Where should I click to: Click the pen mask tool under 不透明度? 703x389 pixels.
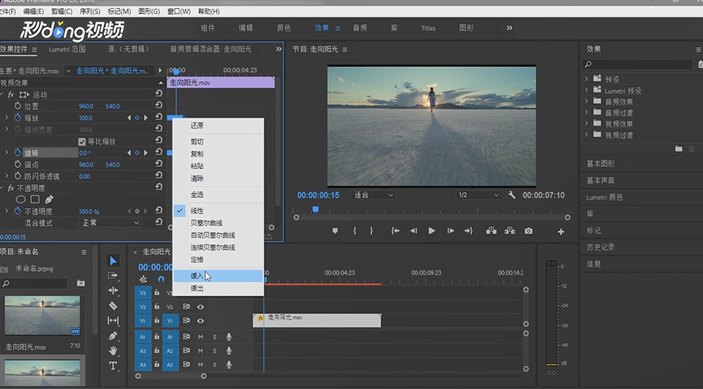pos(49,199)
